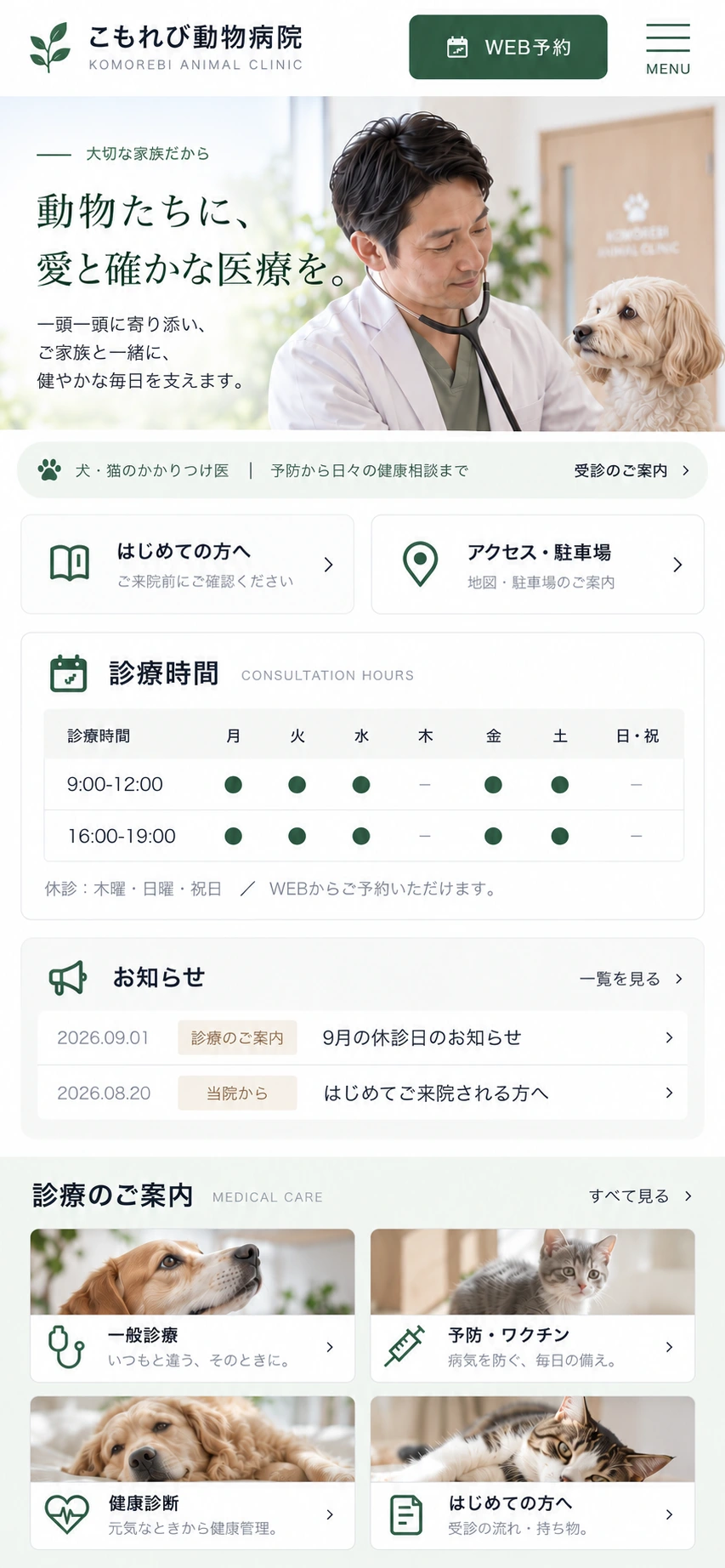Click the 16:00-19:00 time row label
725x1568 pixels.
click(x=122, y=836)
